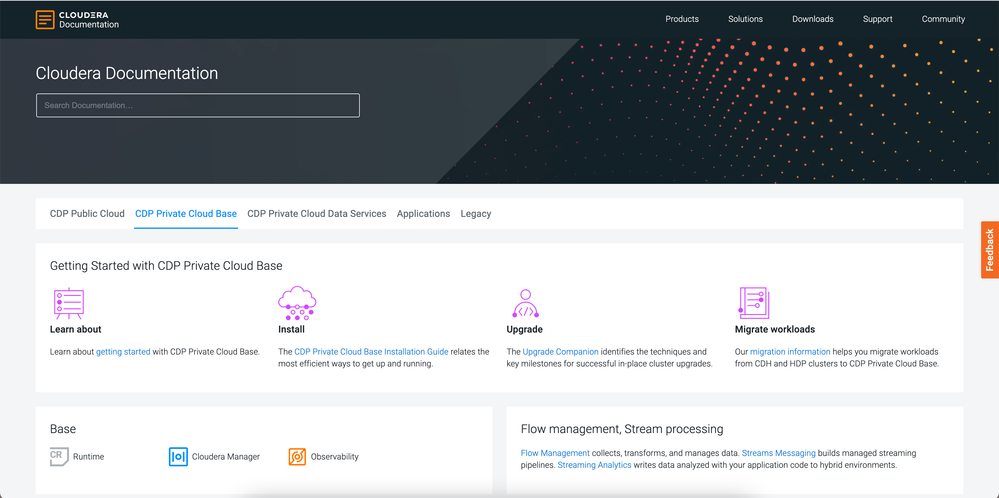Open the Runtime documentation link
The width and height of the screenshot is (999, 498).
[89, 457]
